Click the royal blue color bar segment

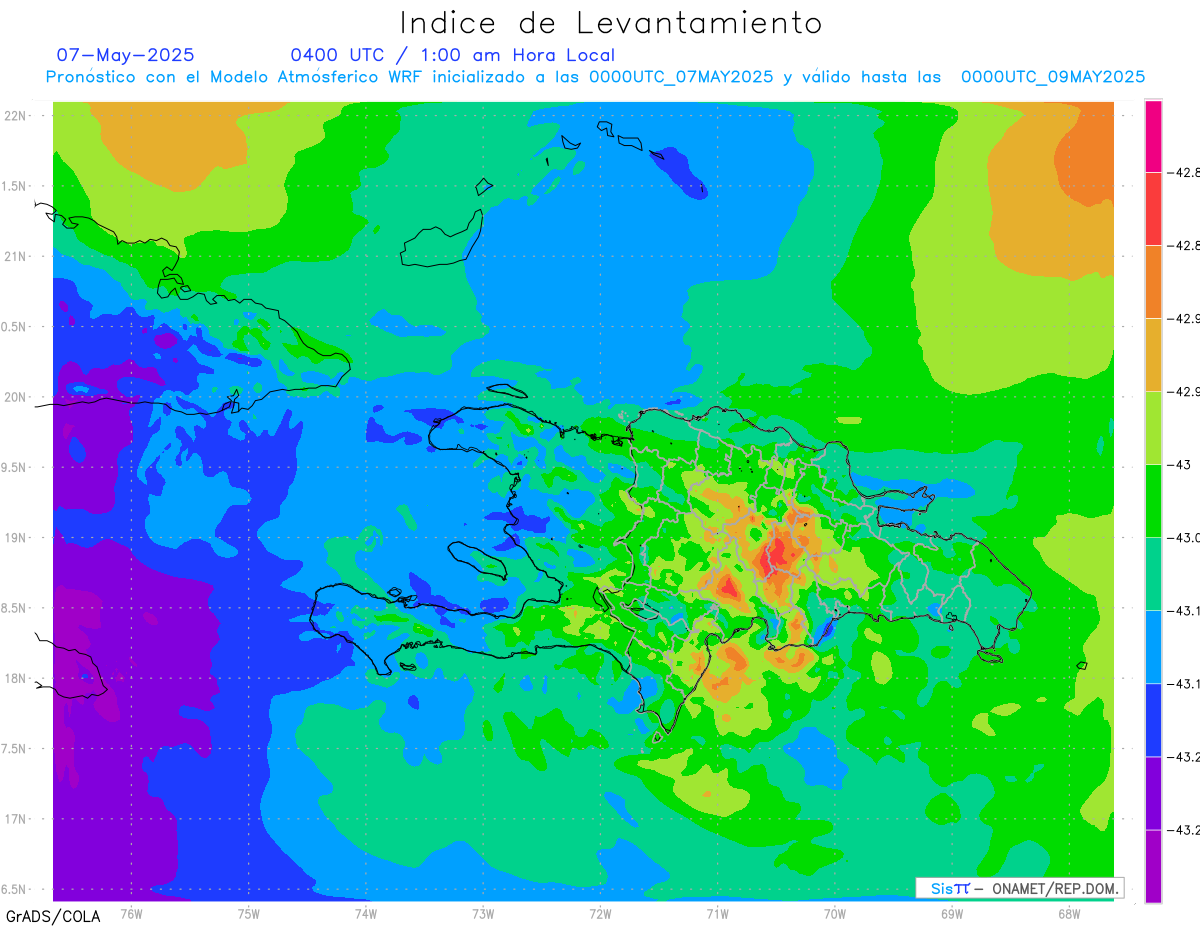click(1153, 720)
